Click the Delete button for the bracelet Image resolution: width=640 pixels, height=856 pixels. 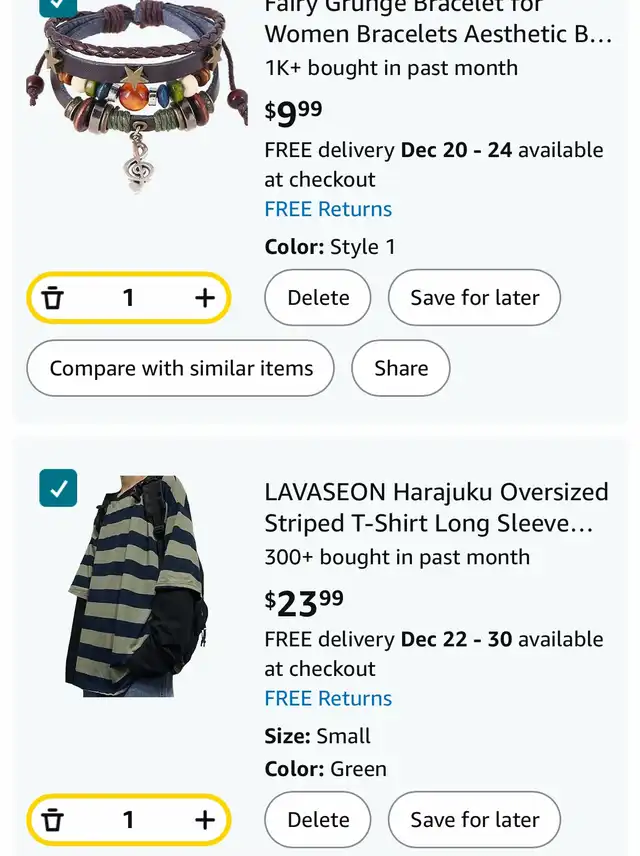318,298
